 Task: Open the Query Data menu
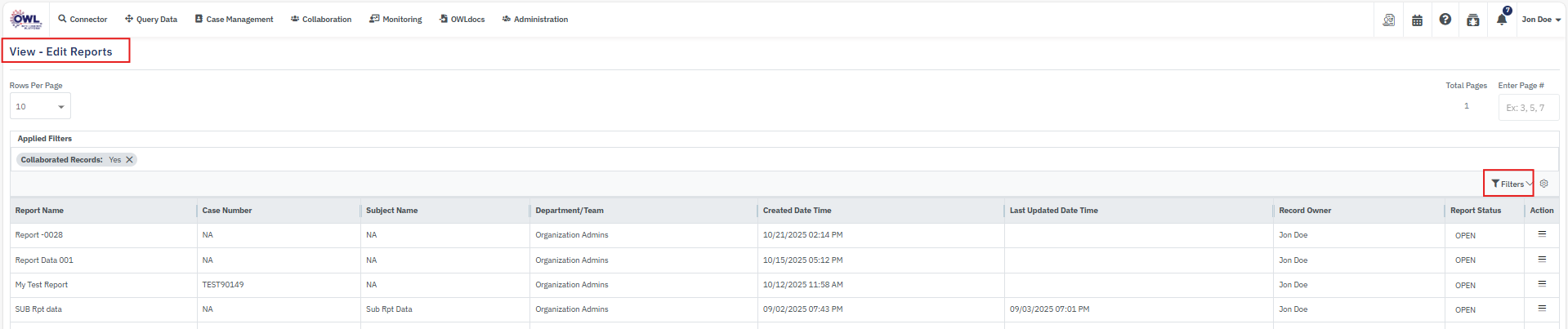(151, 20)
